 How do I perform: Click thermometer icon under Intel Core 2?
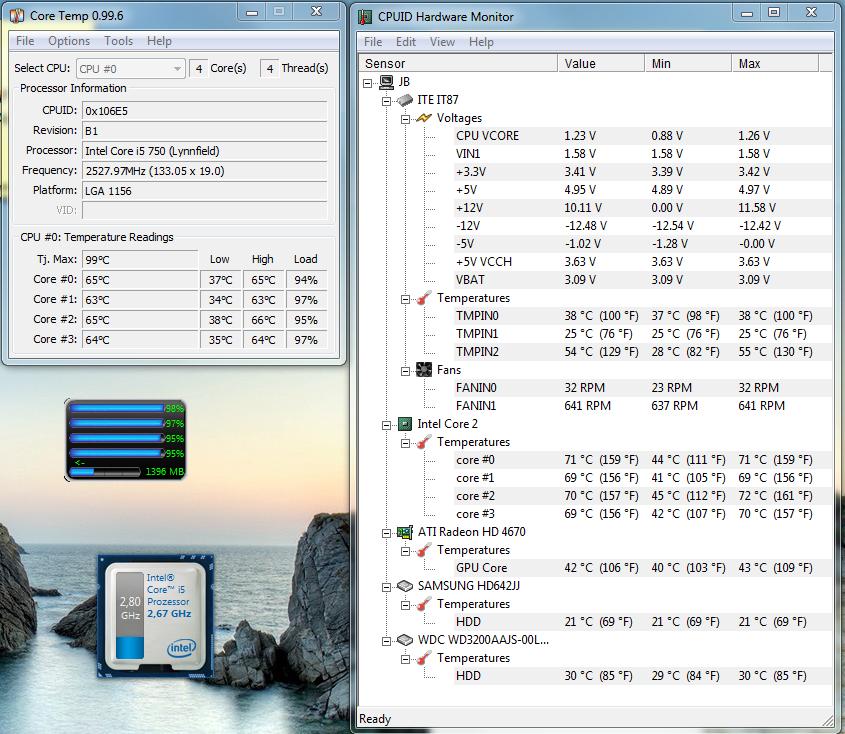coord(424,442)
